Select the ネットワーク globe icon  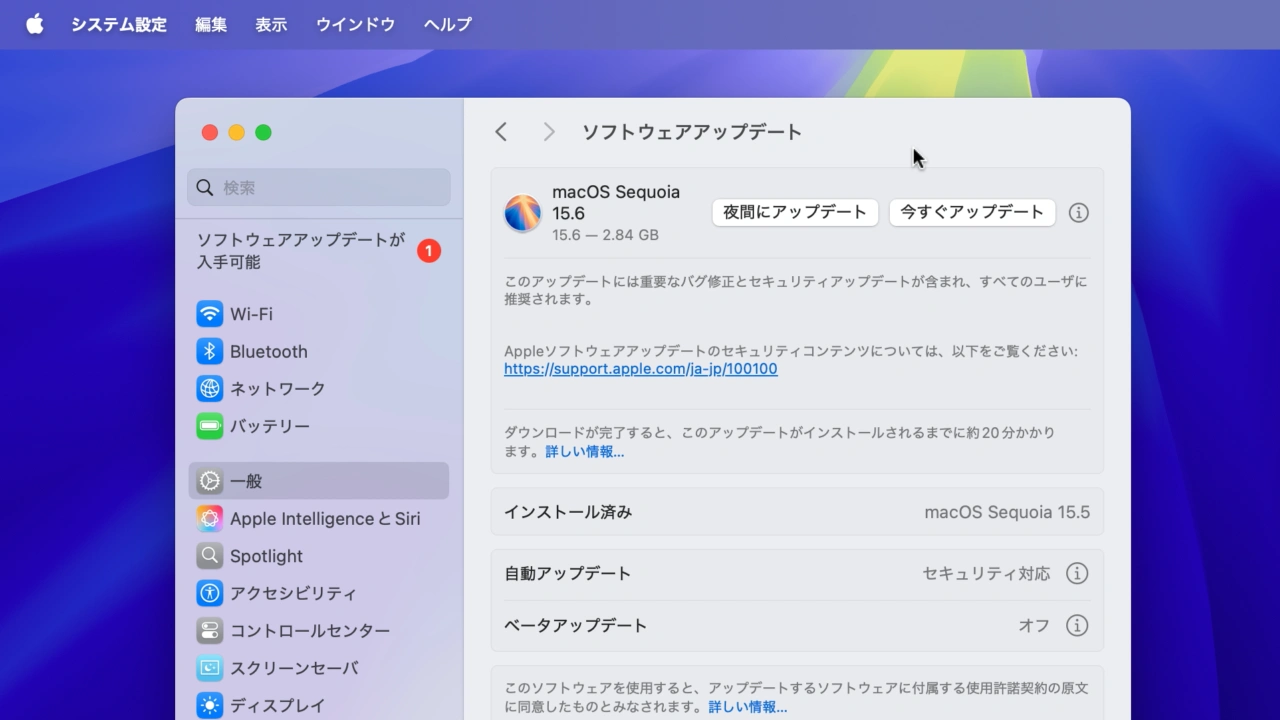(x=209, y=389)
